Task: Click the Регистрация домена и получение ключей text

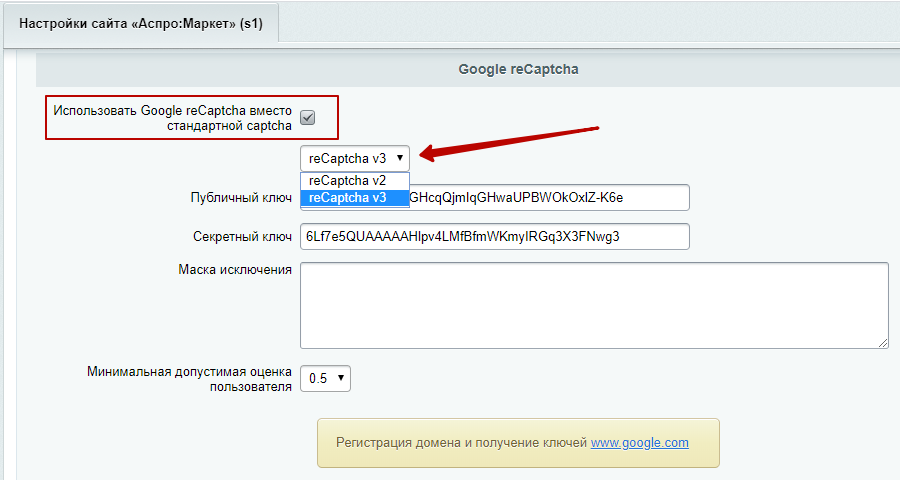Action: [x=461, y=443]
